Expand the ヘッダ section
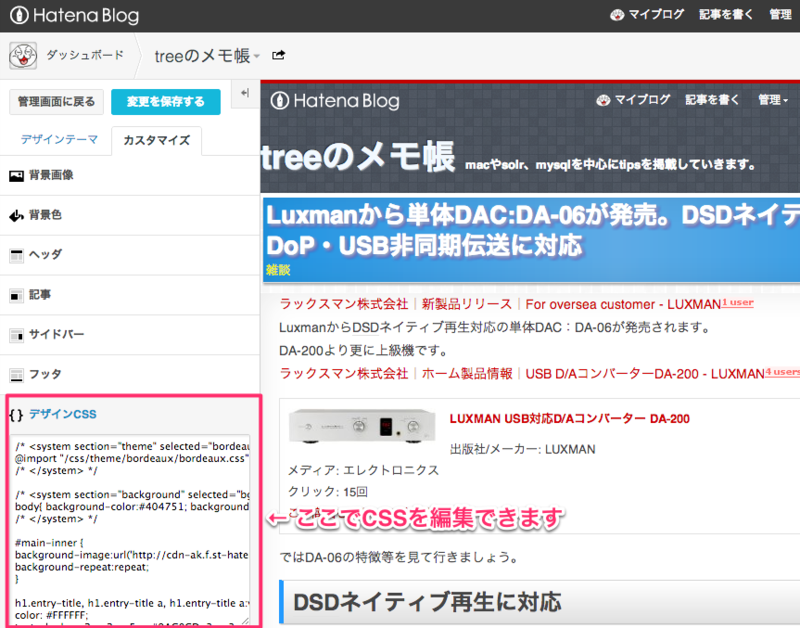Screen dimensions: 800x628 (x=130, y=255)
